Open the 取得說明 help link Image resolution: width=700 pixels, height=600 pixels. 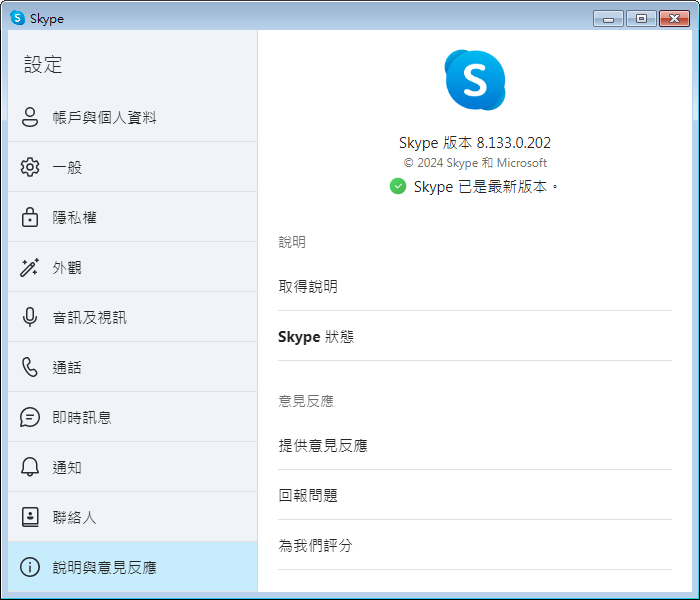(308, 286)
